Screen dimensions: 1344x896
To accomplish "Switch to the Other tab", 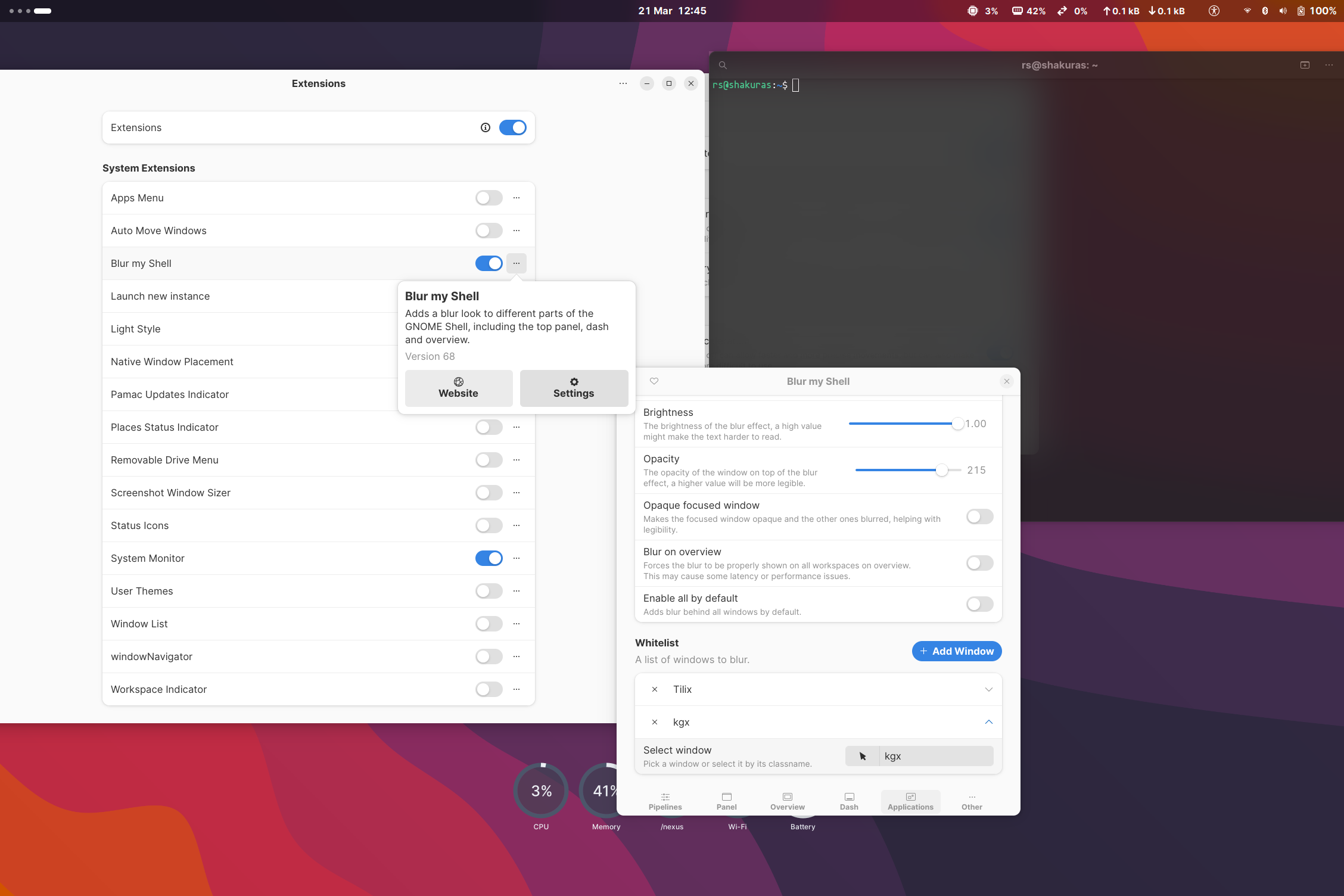I will click(972, 802).
